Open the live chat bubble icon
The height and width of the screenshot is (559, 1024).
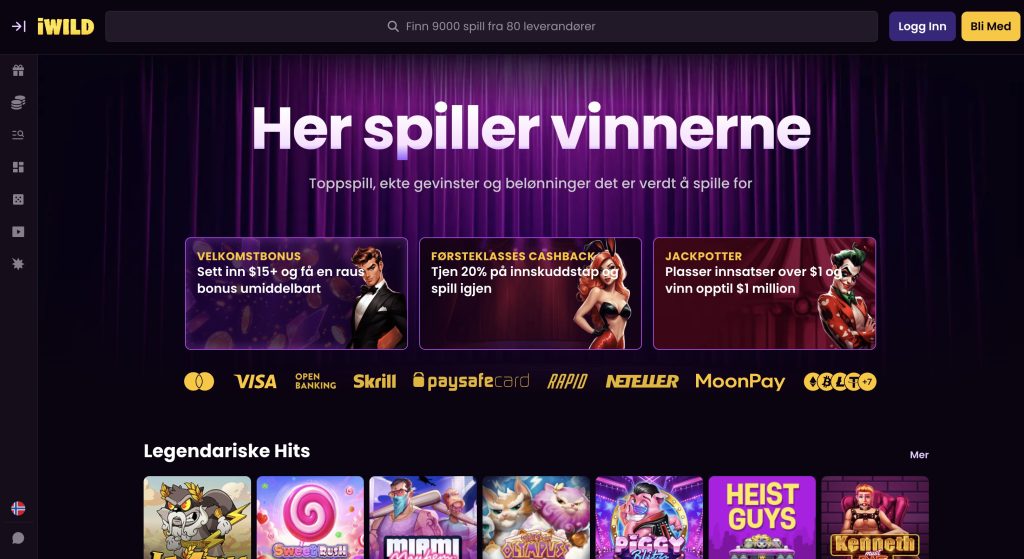click(18, 538)
